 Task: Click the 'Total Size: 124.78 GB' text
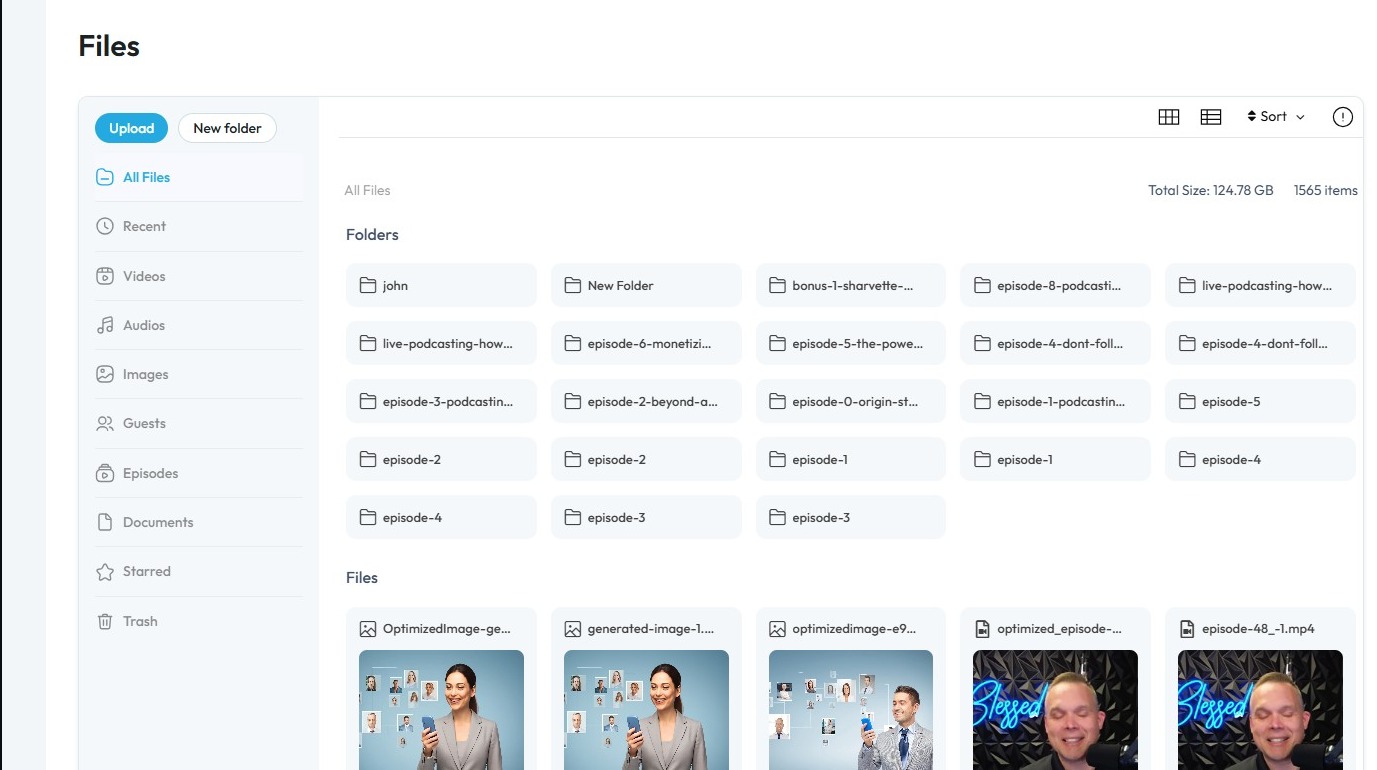pos(1211,190)
